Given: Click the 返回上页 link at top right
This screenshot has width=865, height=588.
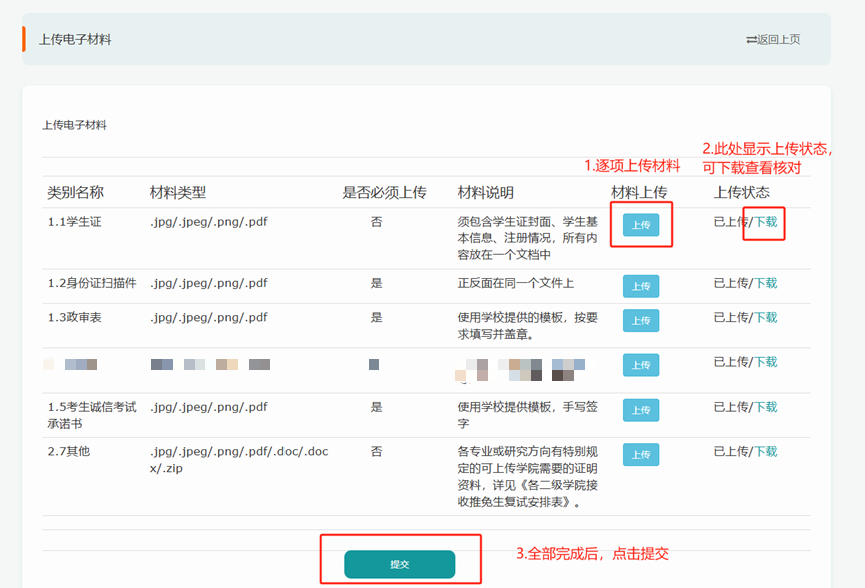Looking at the screenshot, I should 778,40.
